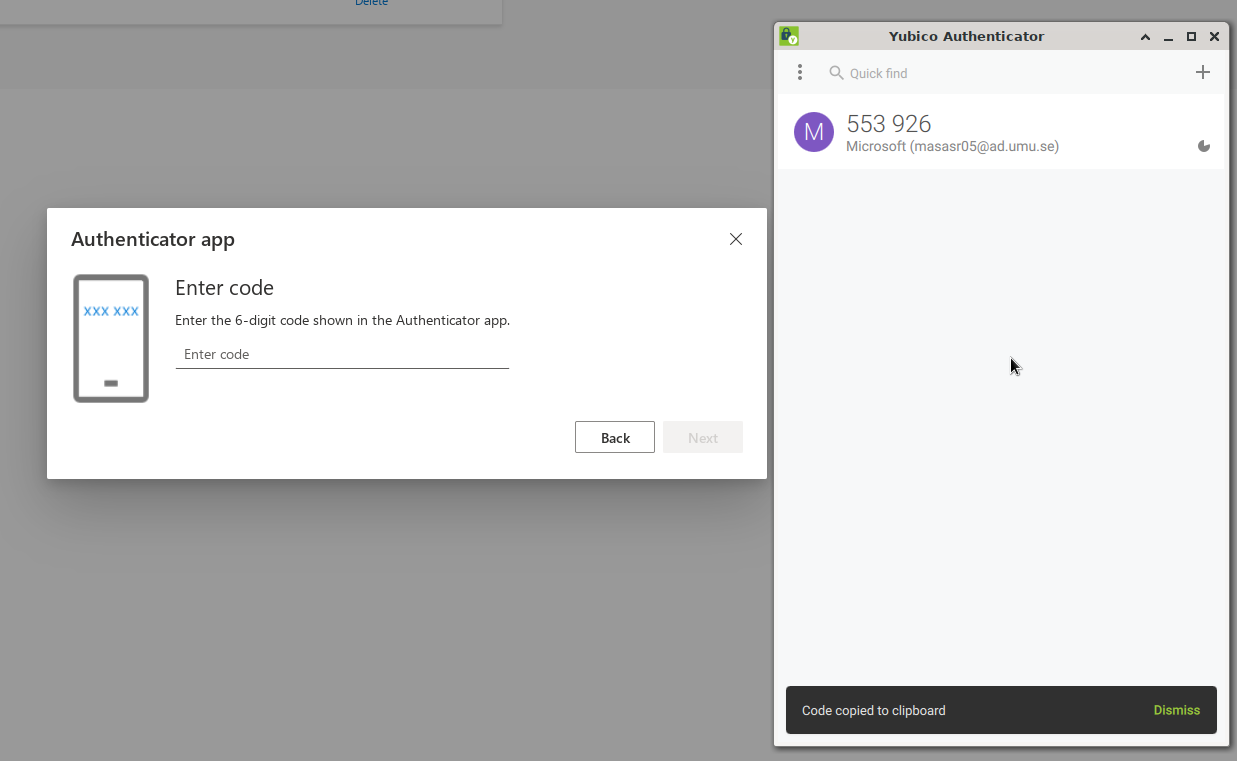Close the Authenticator app dialog with X
This screenshot has height=761, width=1237.
click(736, 239)
